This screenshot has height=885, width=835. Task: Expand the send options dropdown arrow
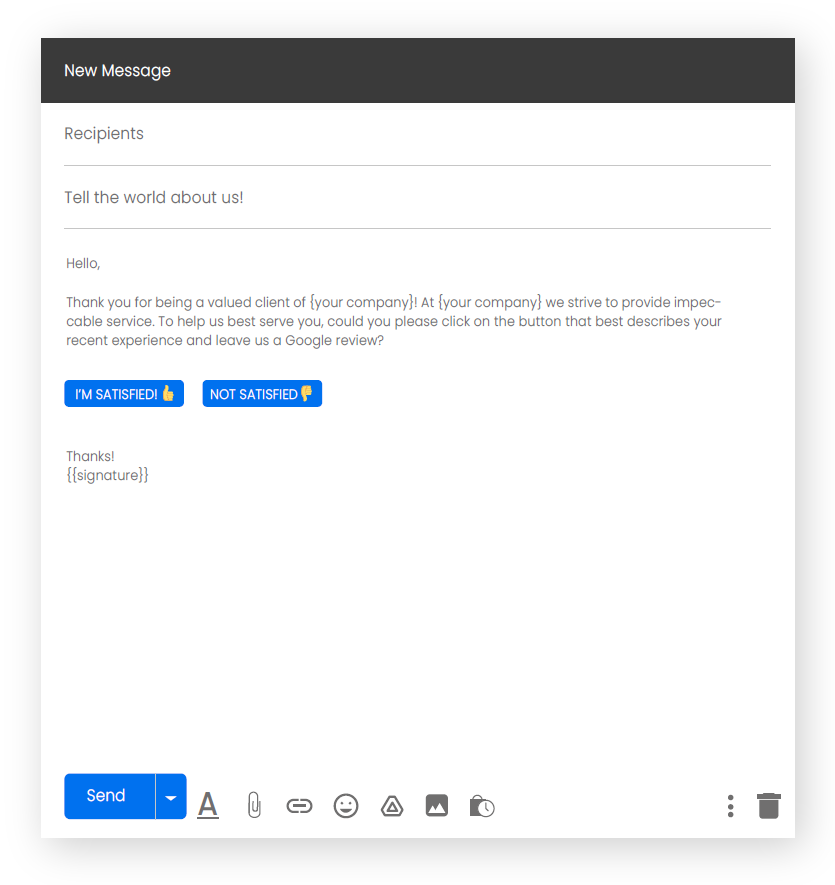pyautogui.click(x=171, y=796)
